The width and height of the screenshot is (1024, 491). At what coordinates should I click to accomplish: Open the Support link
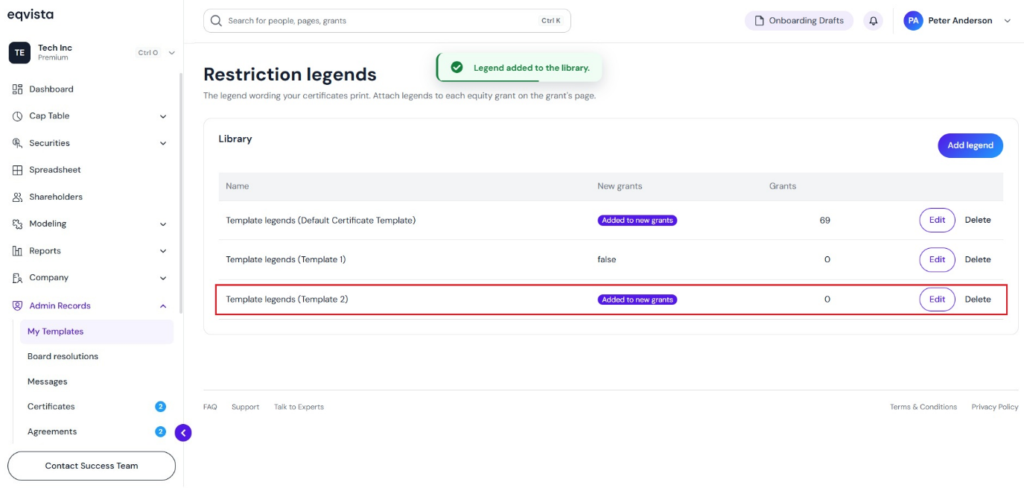[x=245, y=407]
